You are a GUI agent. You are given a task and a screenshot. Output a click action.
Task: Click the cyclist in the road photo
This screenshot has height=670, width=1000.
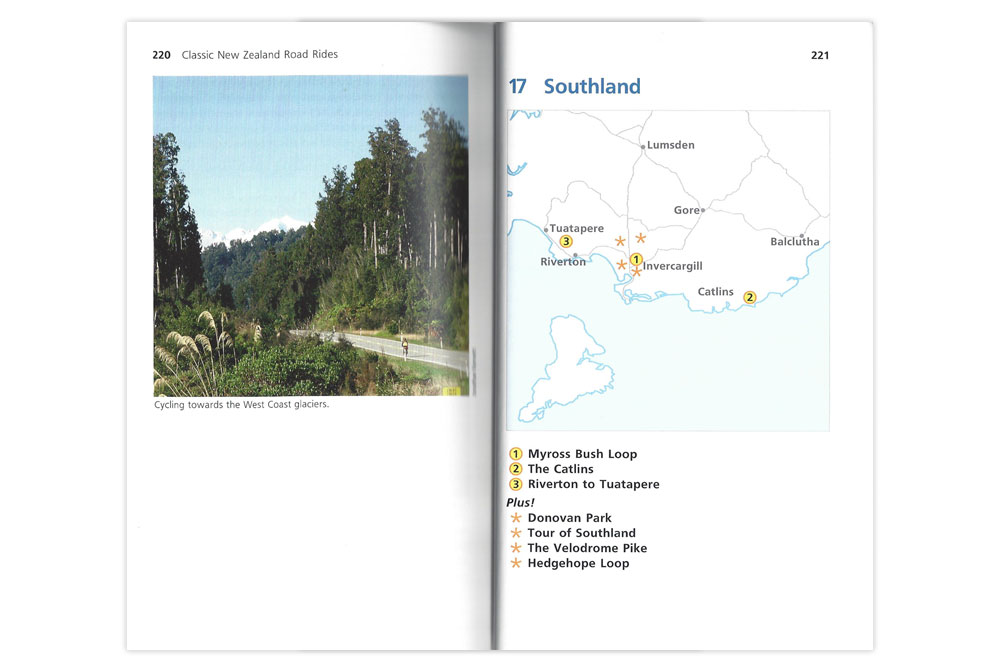405,346
